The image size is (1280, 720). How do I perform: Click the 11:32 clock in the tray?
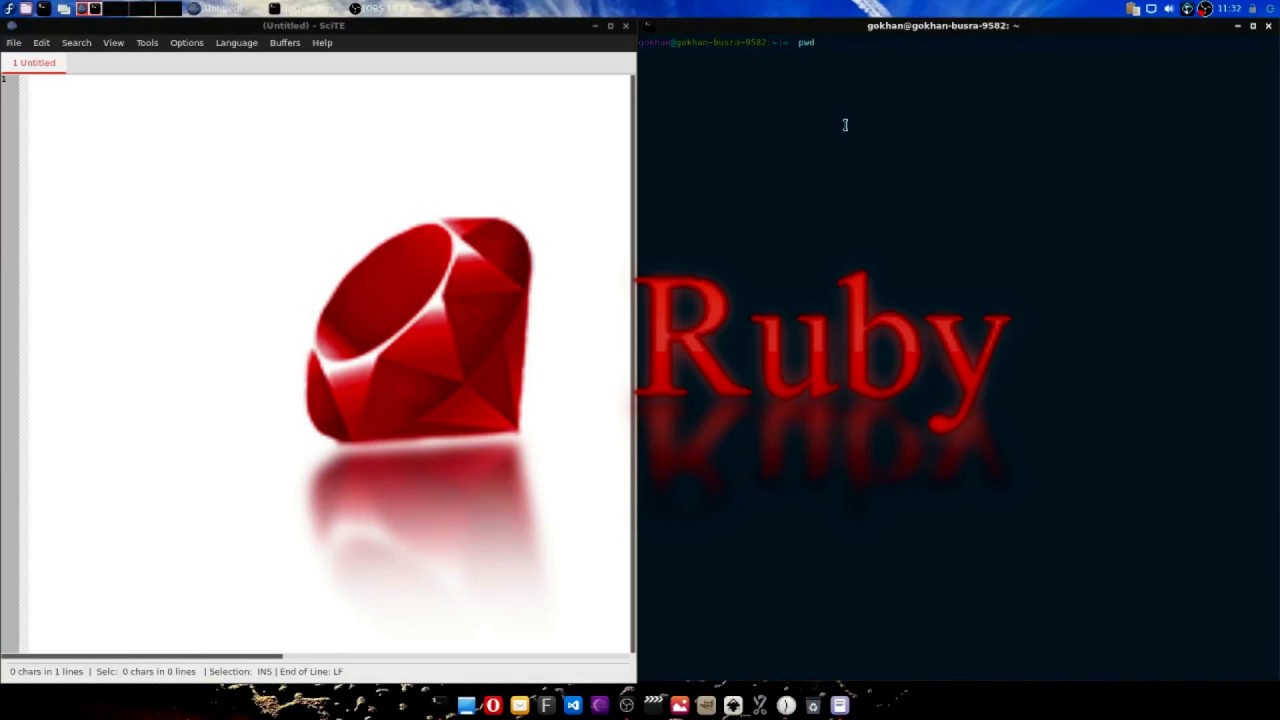pos(1229,8)
